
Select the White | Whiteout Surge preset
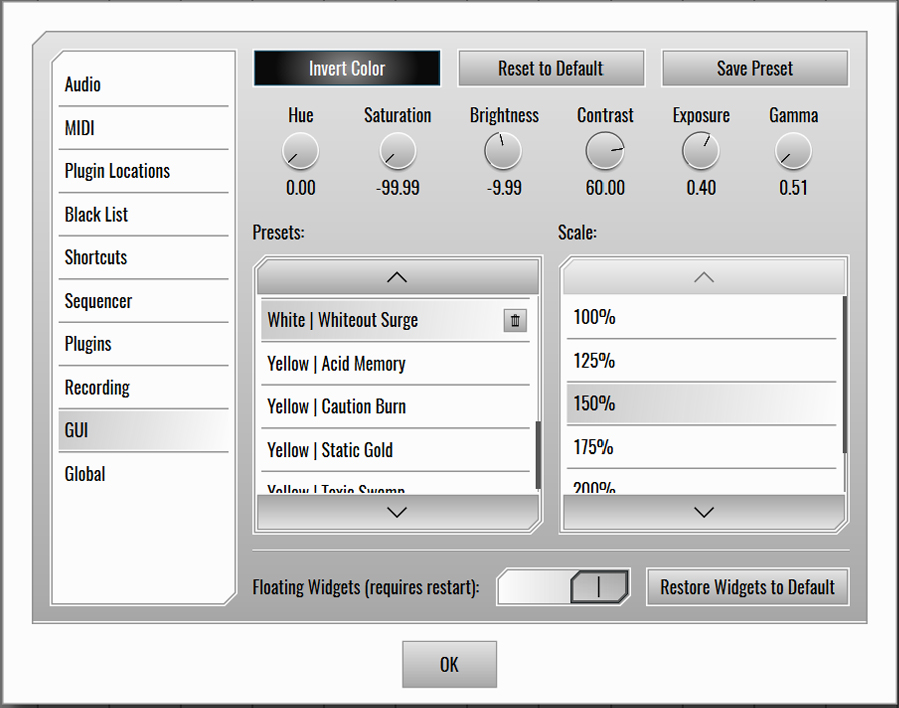pos(396,320)
